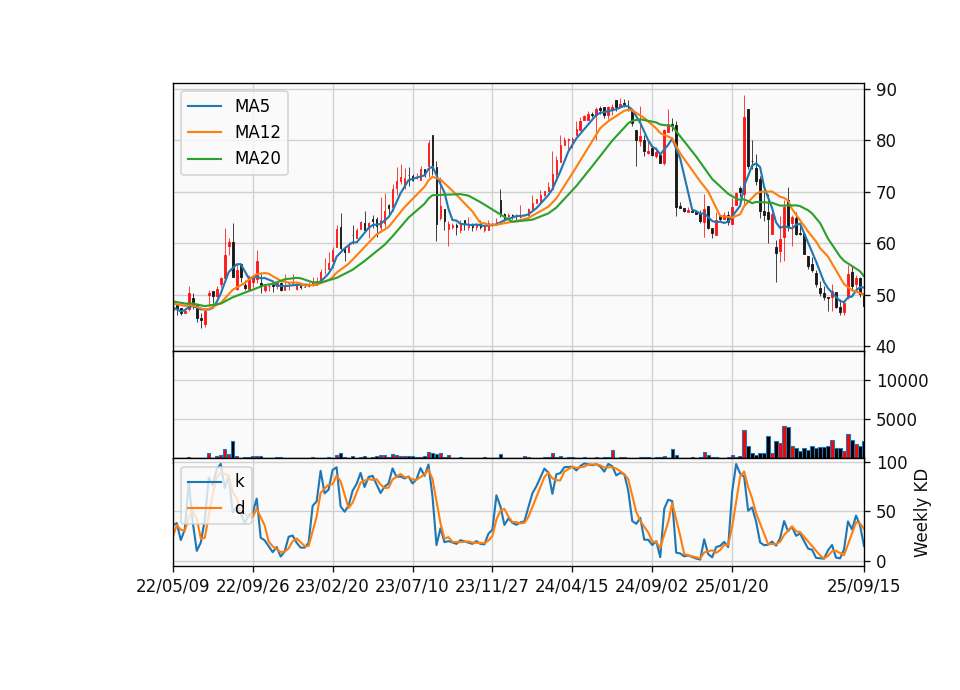Image resolution: width=960 pixels, height=690 pixels.
Task: Click the MA5 legend label
Action: click(252, 106)
